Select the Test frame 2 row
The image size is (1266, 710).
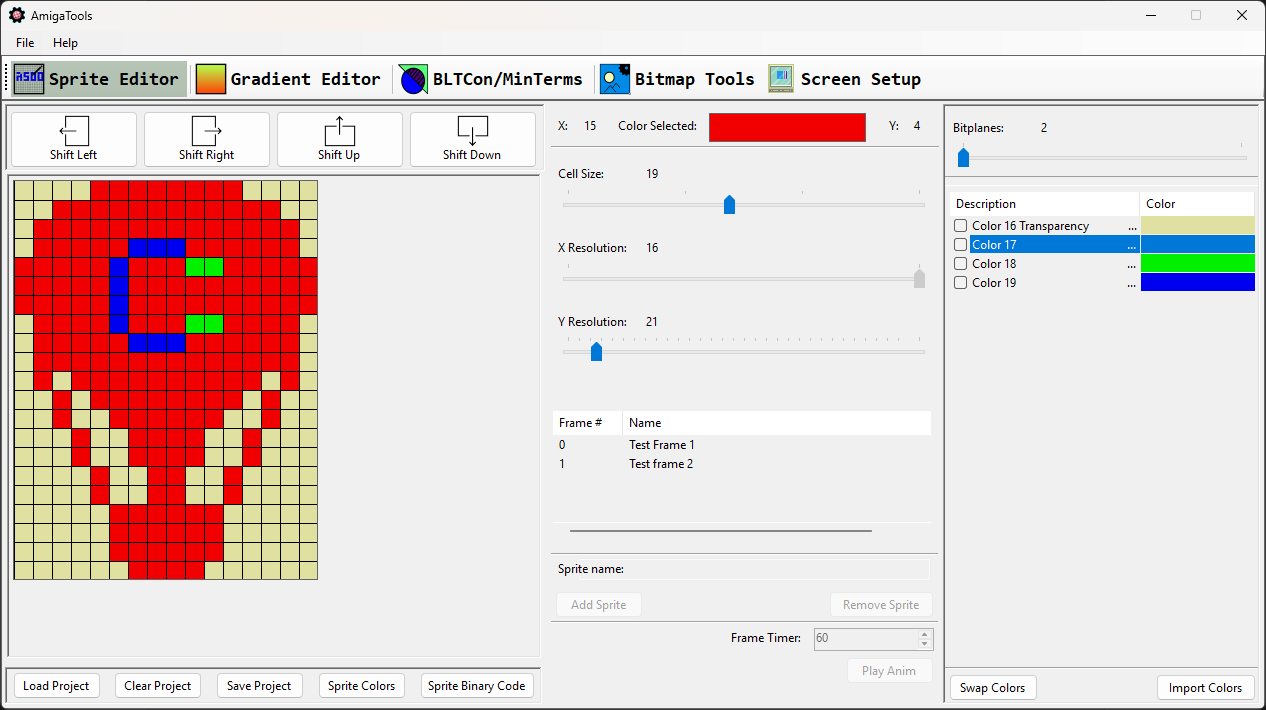click(x=741, y=464)
